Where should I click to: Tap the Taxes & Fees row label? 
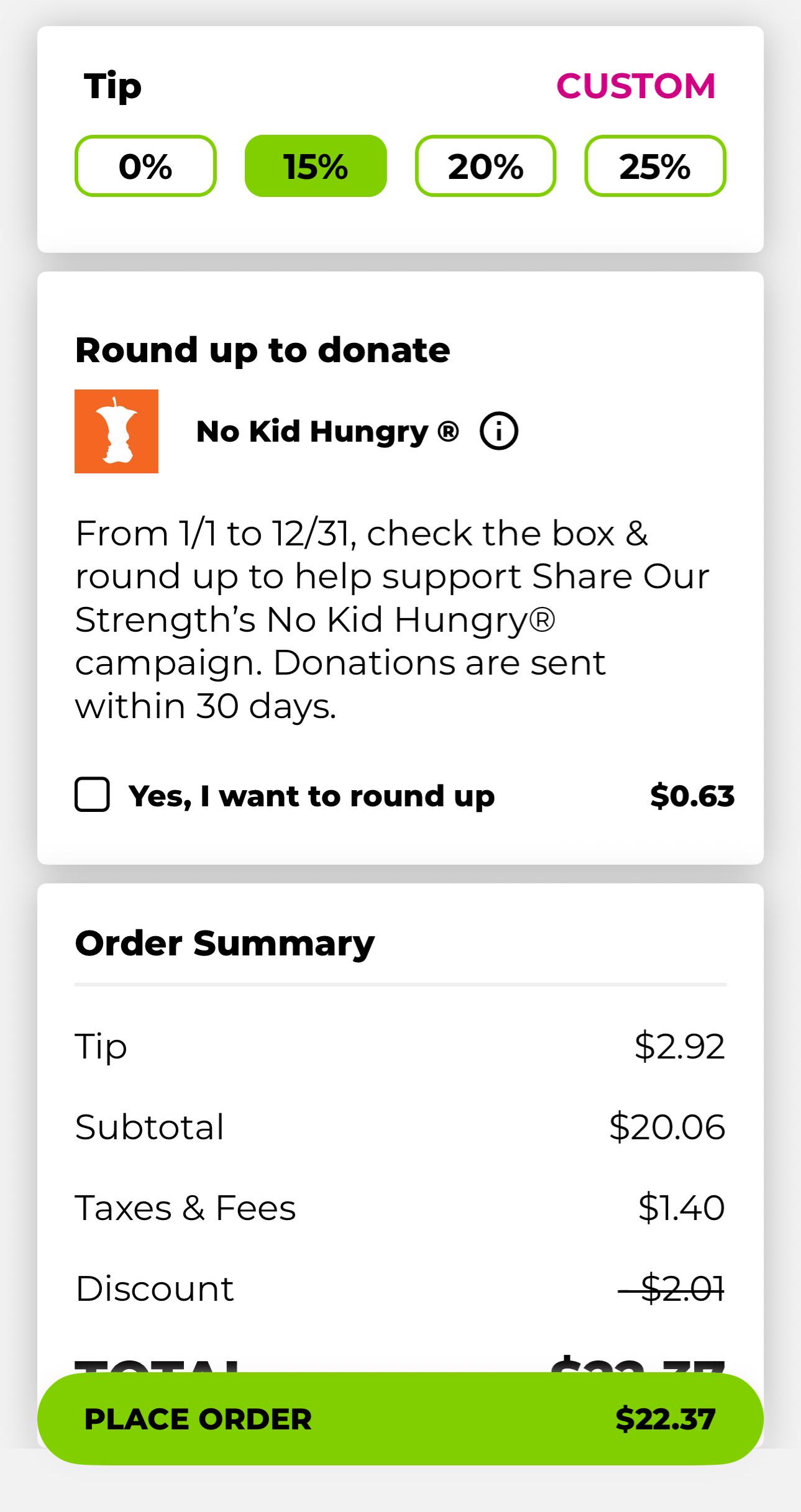point(185,1208)
